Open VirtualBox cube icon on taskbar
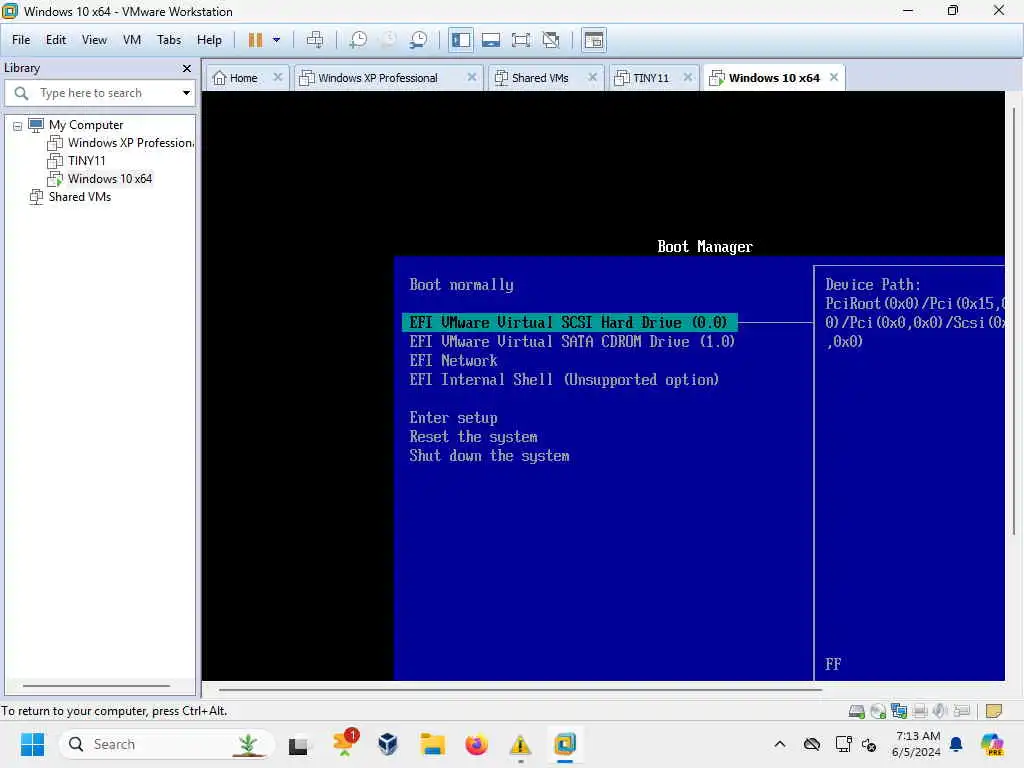Viewport: 1024px width, 768px height. pos(388,744)
